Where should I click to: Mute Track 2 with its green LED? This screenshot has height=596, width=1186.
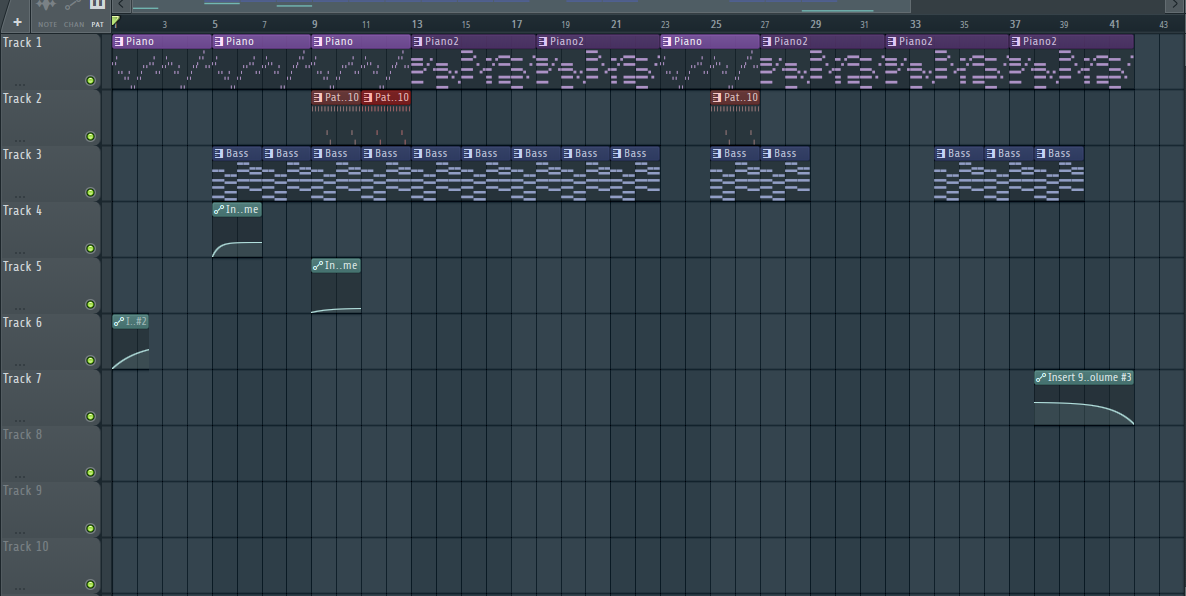tap(91, 137)
